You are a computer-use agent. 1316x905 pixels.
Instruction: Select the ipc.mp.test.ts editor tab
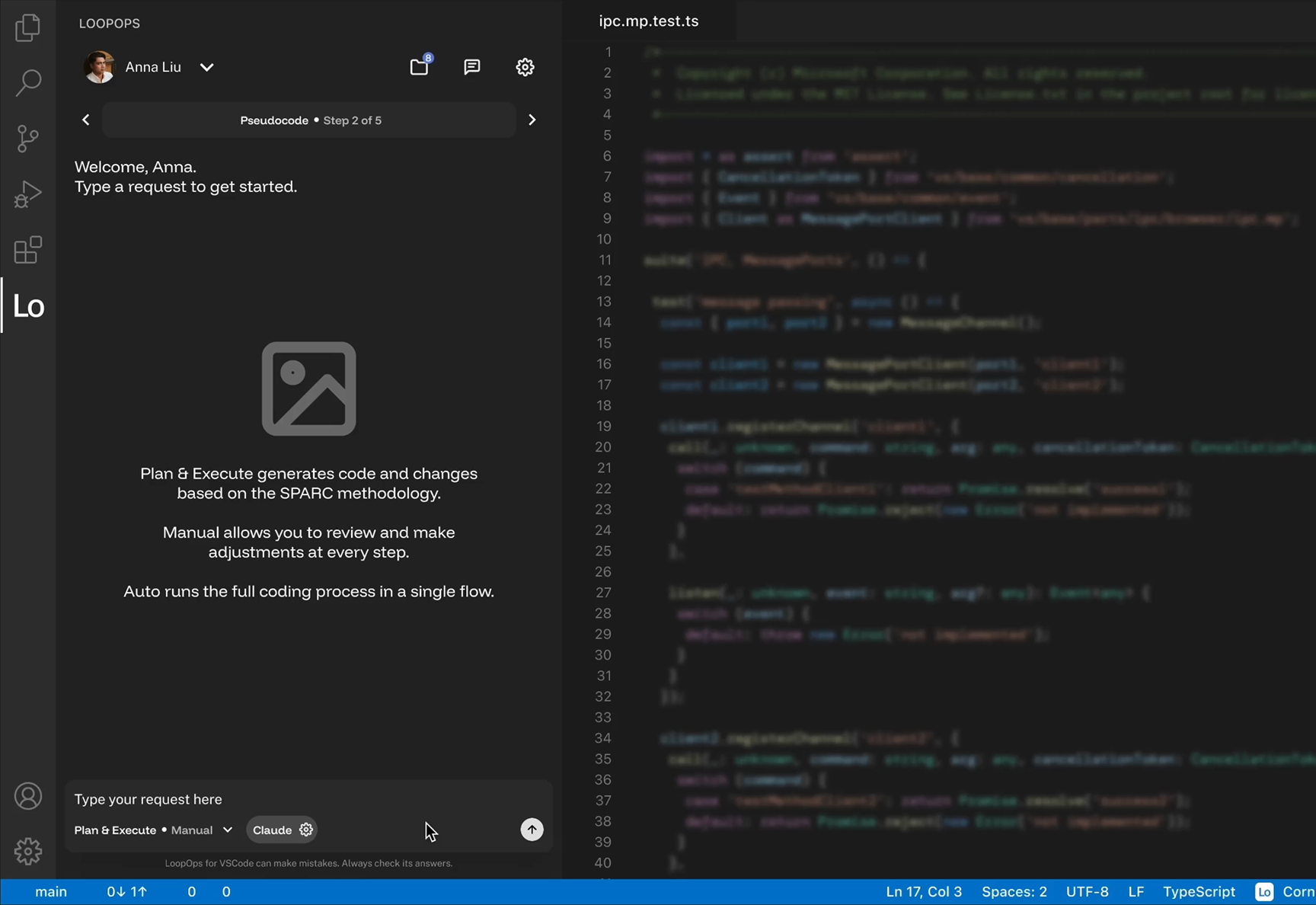(x=649, y=21)
